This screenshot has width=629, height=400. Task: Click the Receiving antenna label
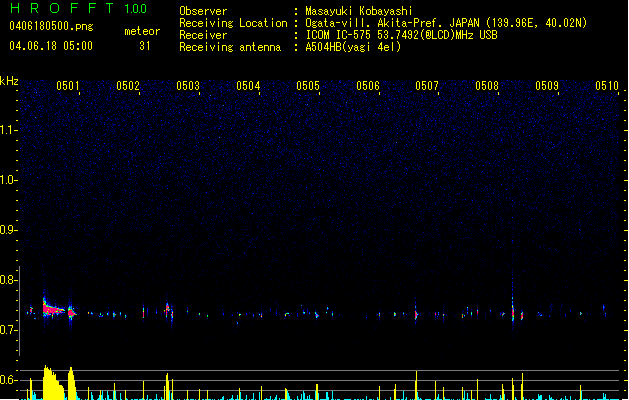(230, 47)
